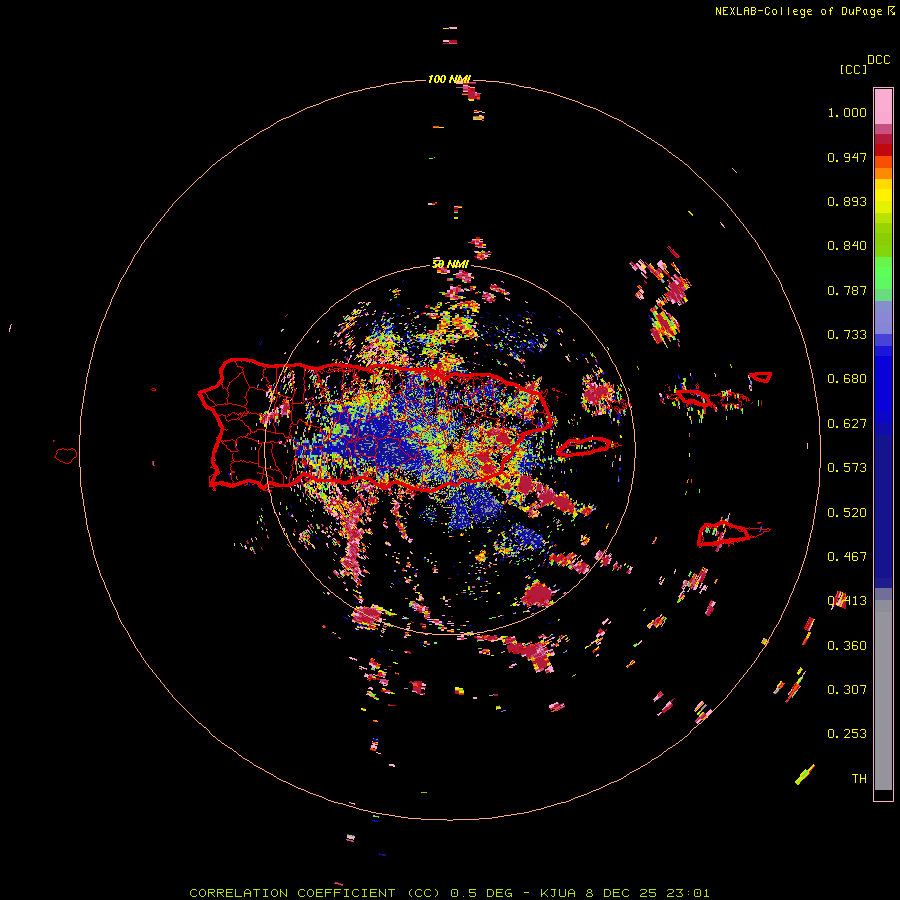Click the St. Croix island outline to southeast
The width and height of the screenshot is (900, 900).
(x=726, y=533)
